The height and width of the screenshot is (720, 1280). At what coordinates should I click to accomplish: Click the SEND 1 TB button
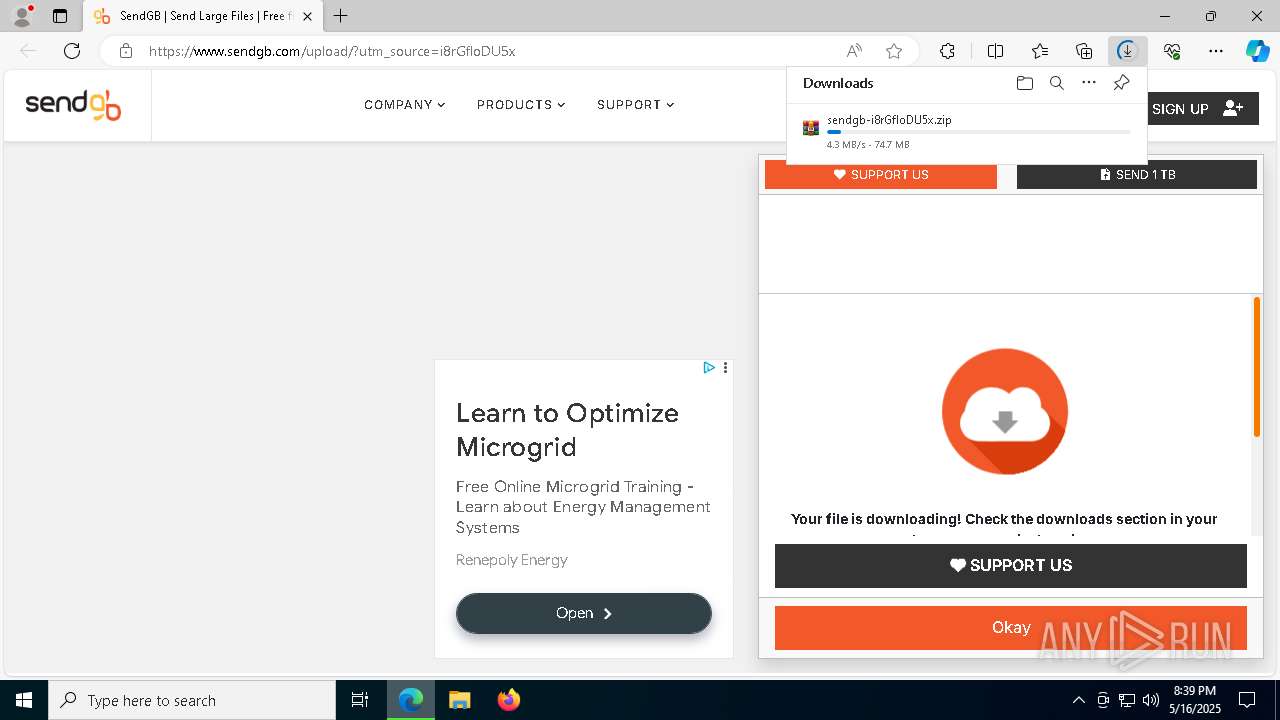pyautogui.click(x=1137, y=174)
